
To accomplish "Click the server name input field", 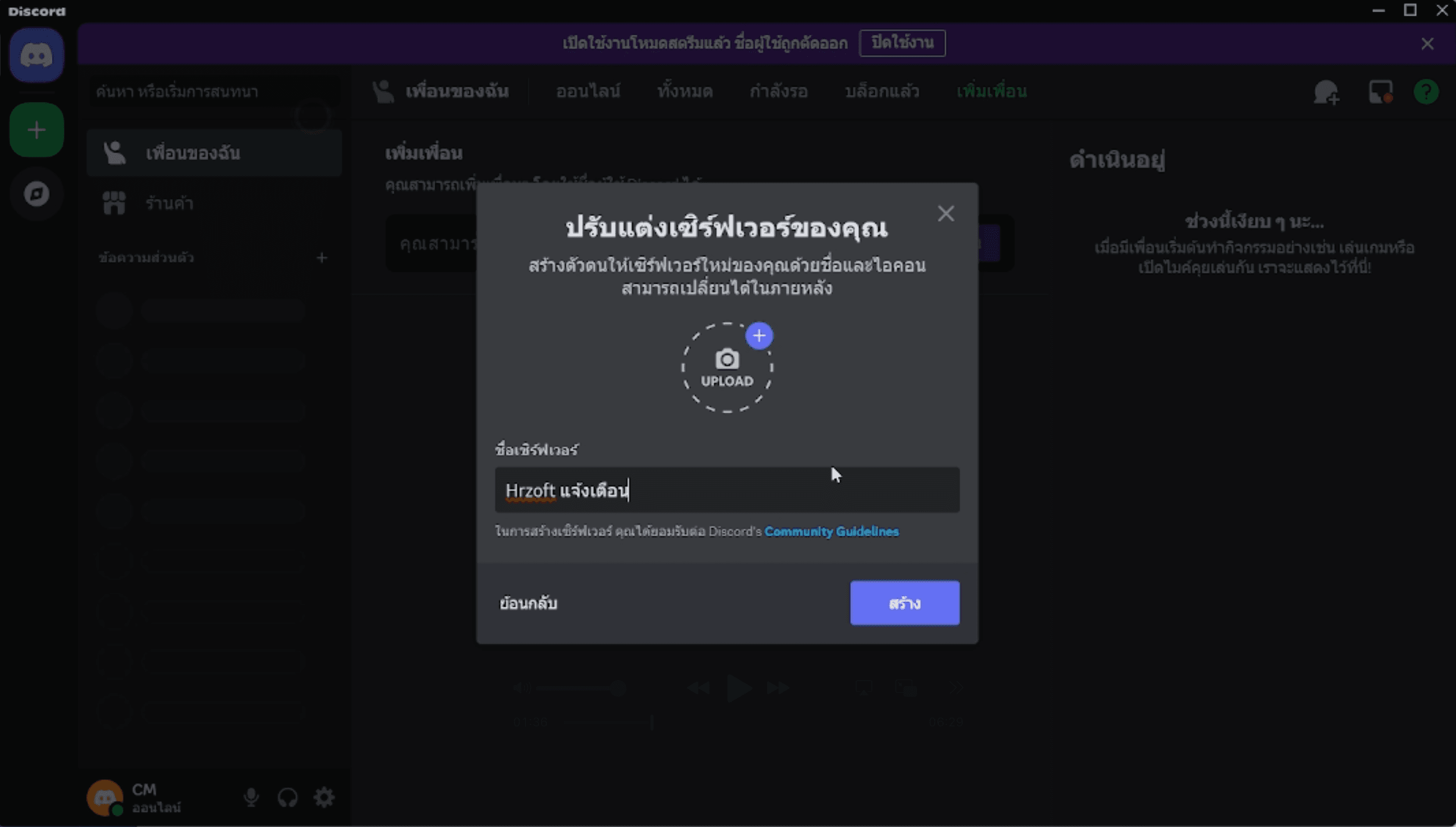I will pyautogui.click(x=727, y=490).
